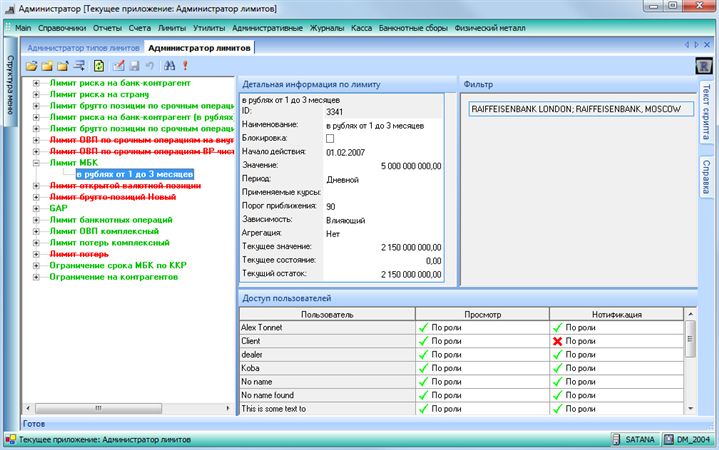This screenshot has width=719, height=450.
Task: Open the Справочники menu
Action: (62, 28)
